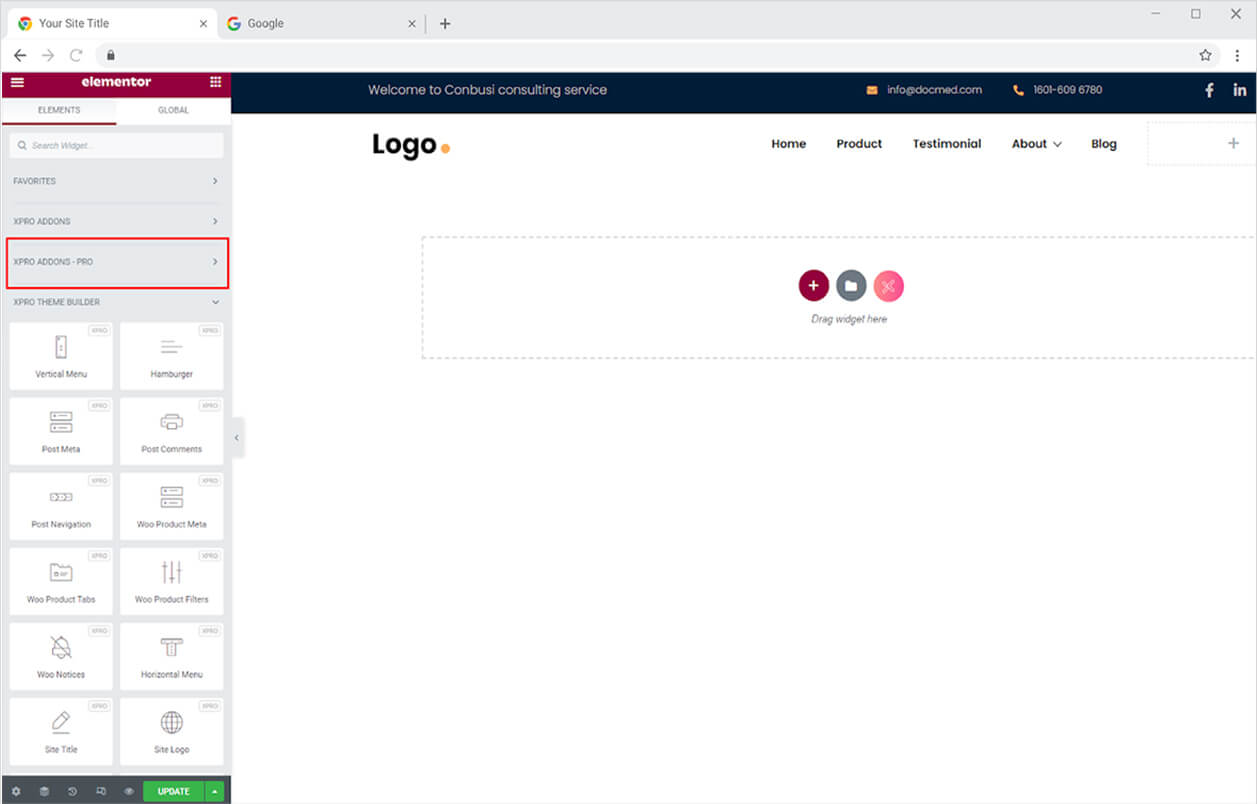
Task: Click the green Update button
Action: click(x=174, y=791)
